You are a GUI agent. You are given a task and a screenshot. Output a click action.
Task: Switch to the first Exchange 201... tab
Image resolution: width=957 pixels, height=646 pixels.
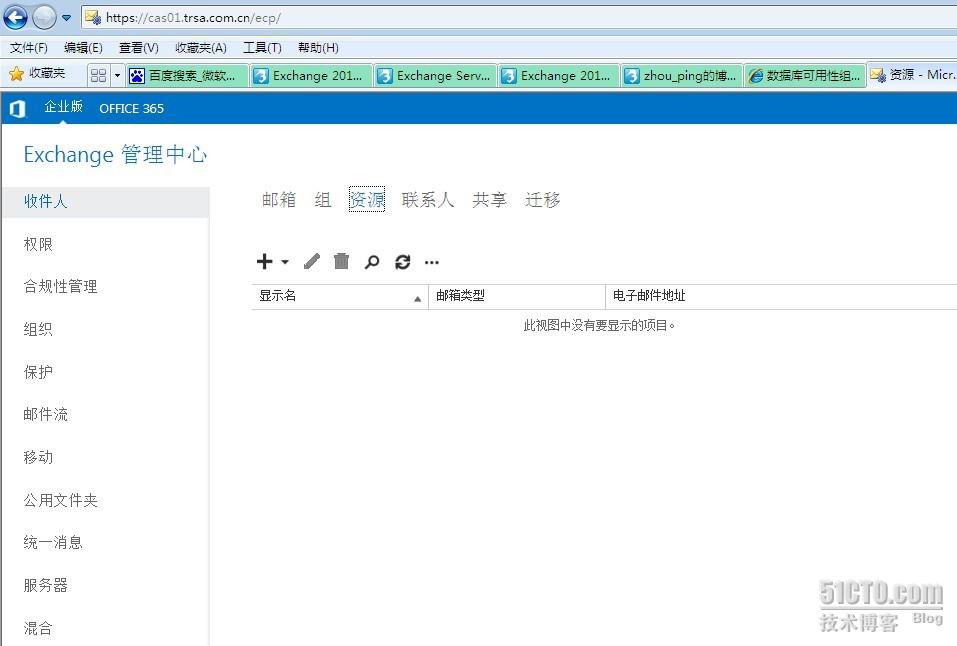pyautogui.click(x=311, y=76)
